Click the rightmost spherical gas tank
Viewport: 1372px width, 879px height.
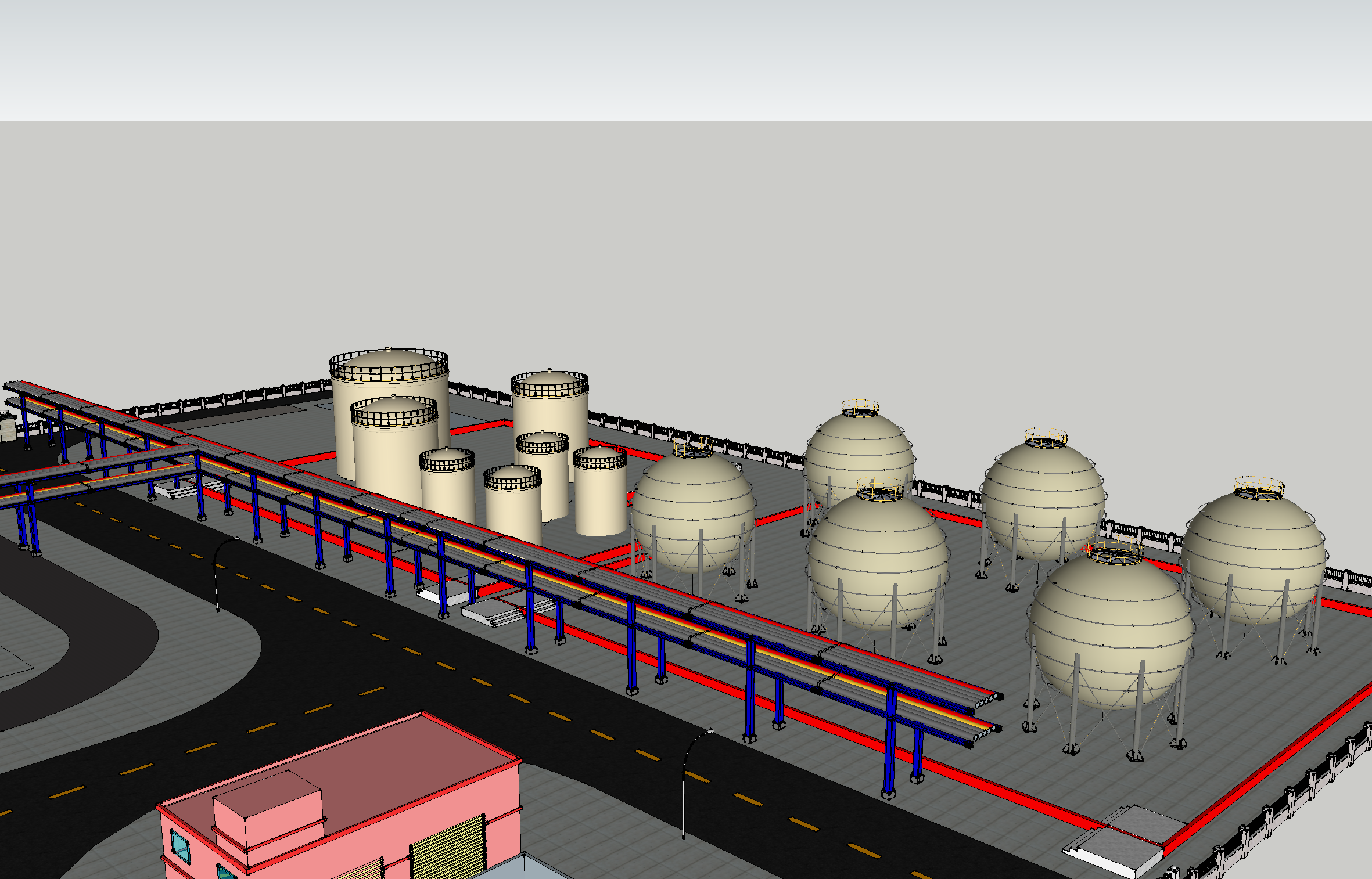pyautogui.click(x=1255, y=557)
